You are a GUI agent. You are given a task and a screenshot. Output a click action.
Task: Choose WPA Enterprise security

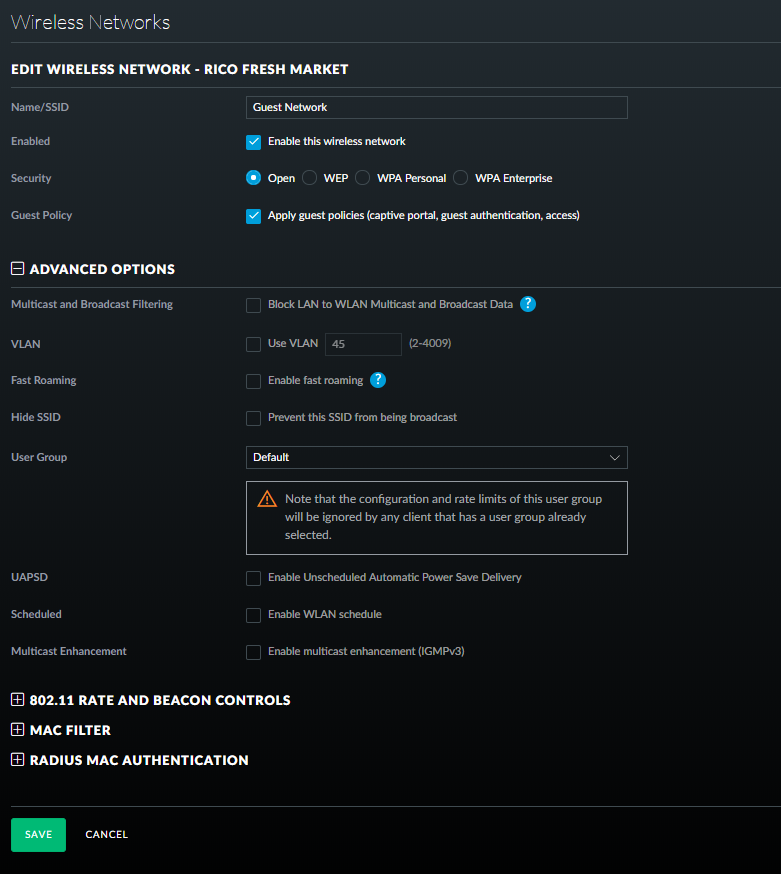click(460, 178)
